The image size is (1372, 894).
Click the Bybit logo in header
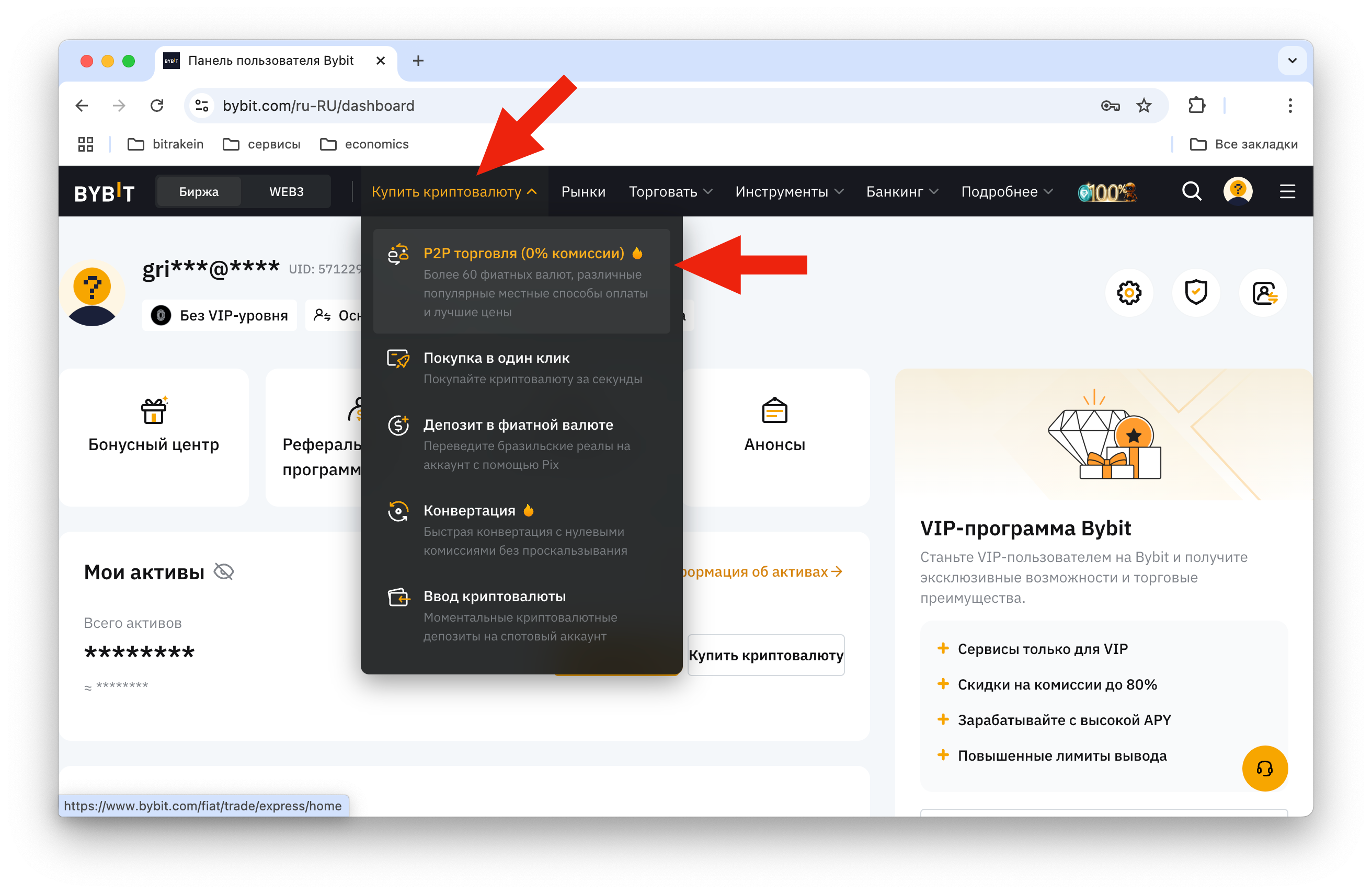[105, 192]
